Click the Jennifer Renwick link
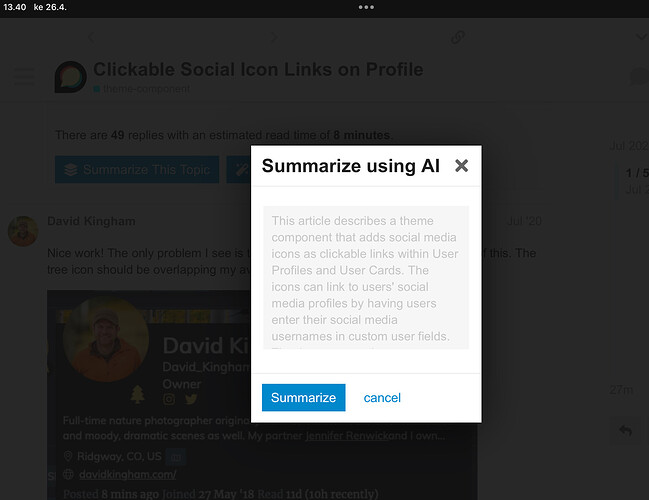The width and height of the screenshot is (649, 500). 347,436
